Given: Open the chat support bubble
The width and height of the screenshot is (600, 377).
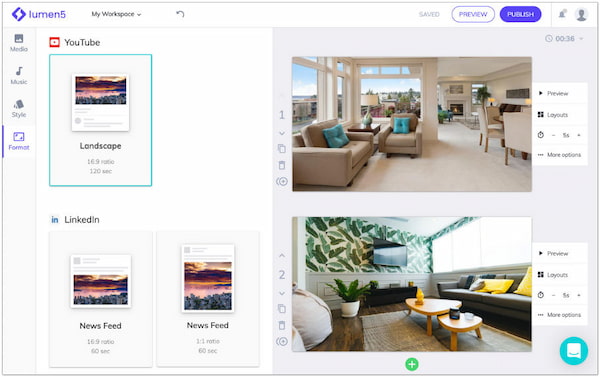Looking at the screenshot, I should tap(574, 351).
